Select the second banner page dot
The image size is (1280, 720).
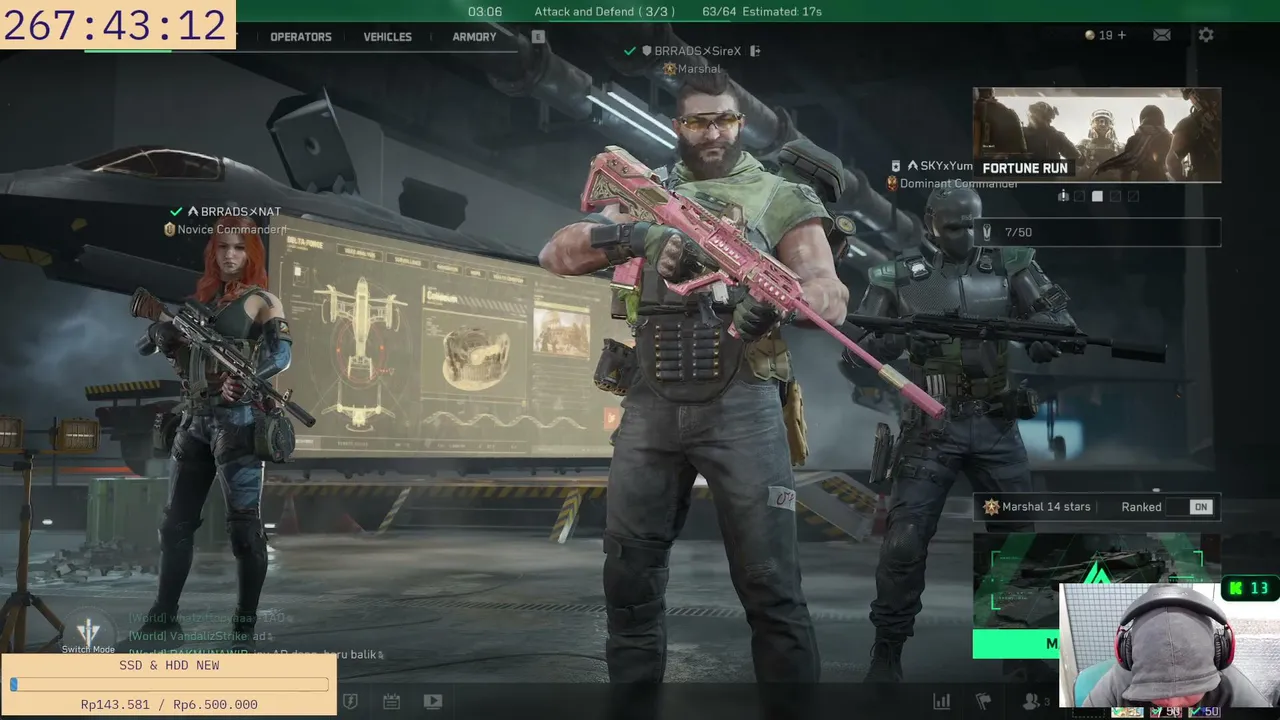point(1080,196)
